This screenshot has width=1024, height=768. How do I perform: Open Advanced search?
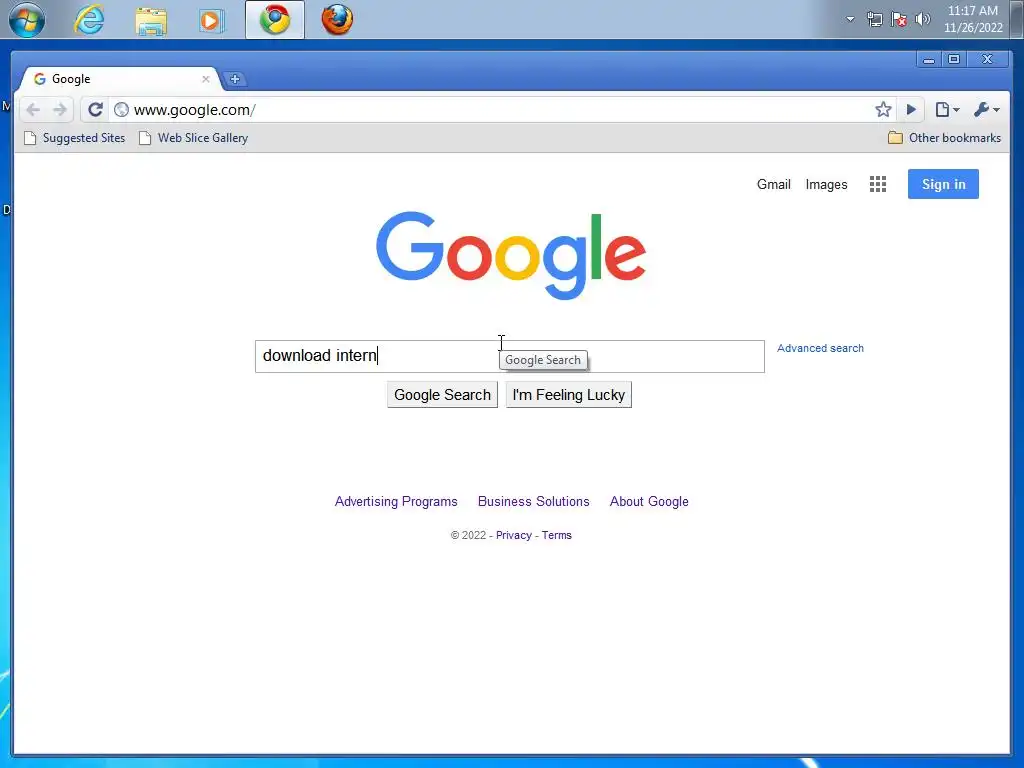(820, 348)
